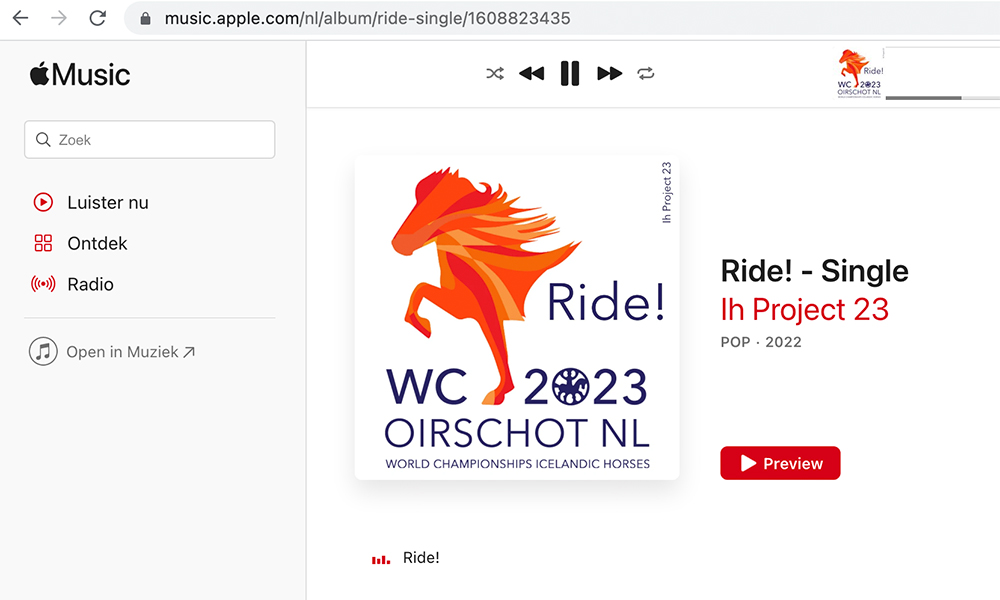
Task: Focus the Zoek search field
Action: (150, 140)
